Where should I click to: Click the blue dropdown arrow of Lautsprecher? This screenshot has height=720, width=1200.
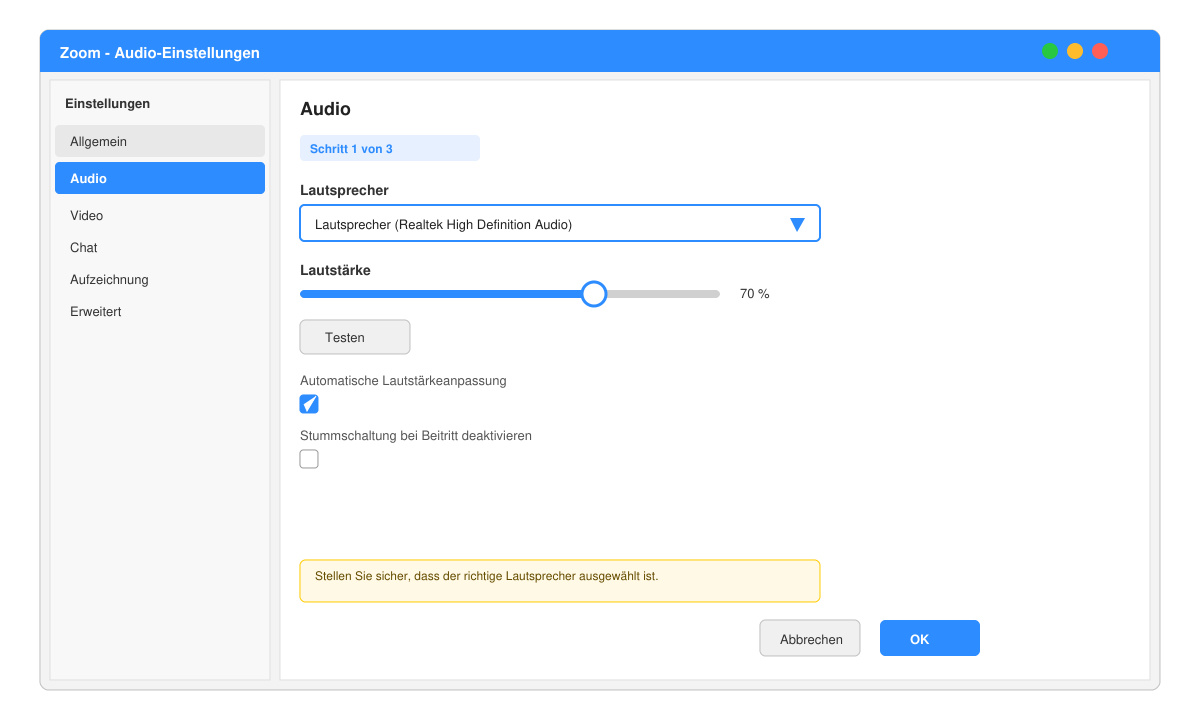click(797, 225)
